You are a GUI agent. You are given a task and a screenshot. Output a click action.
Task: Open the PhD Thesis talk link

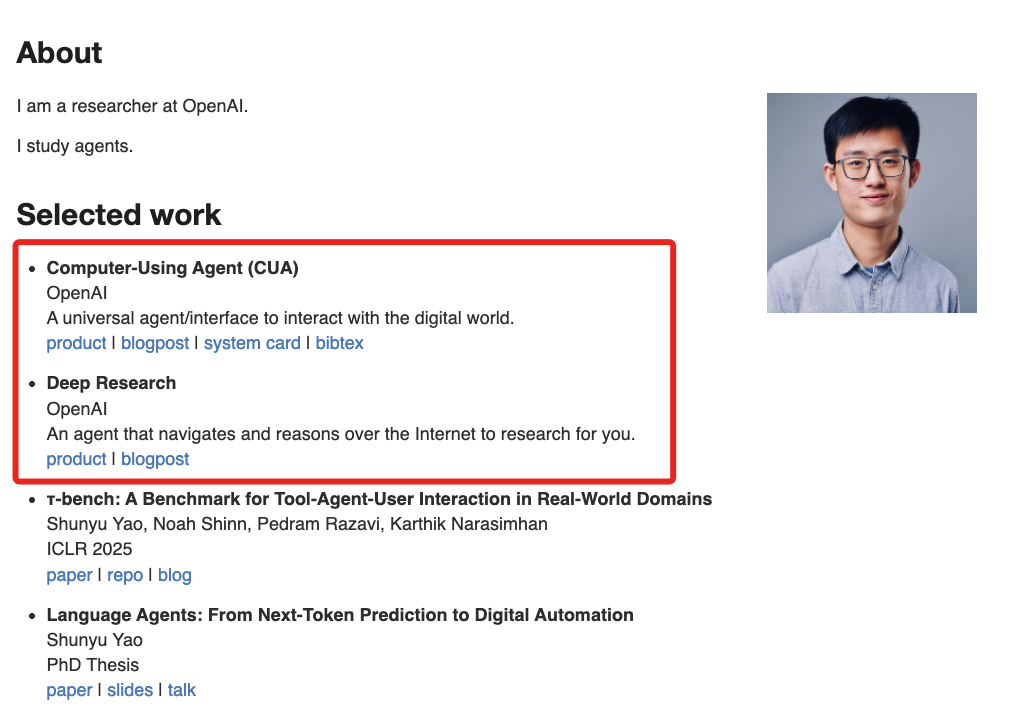pyautogui.click(x=182, y=690)
